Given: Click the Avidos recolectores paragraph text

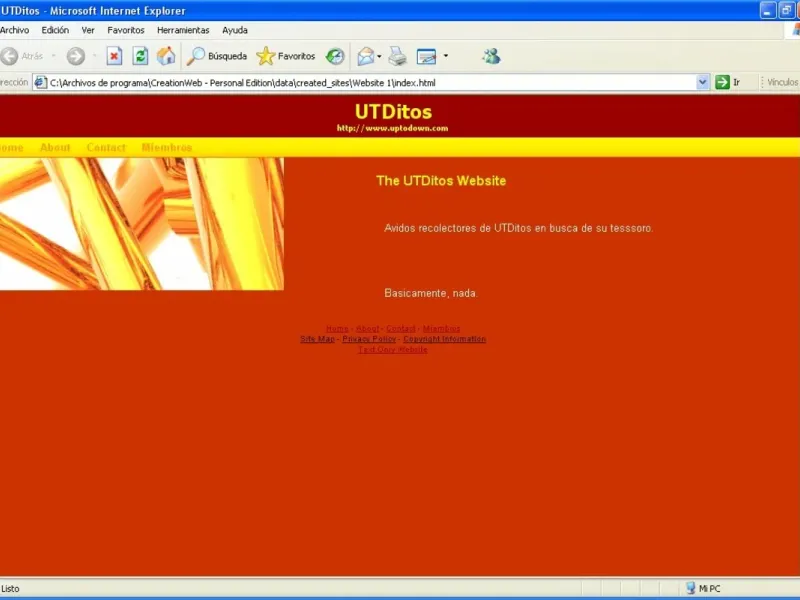Looking at the screenshot, I should 518,228.
